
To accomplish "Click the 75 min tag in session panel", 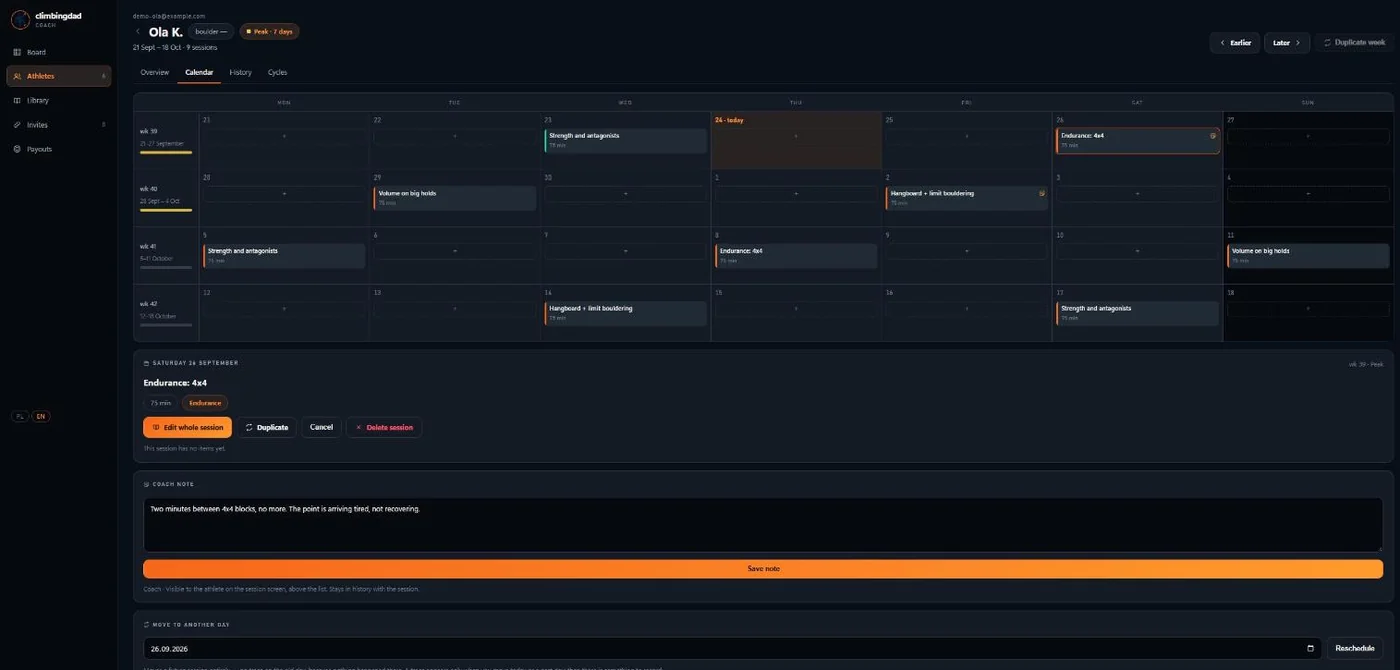I will coord(160,403).
